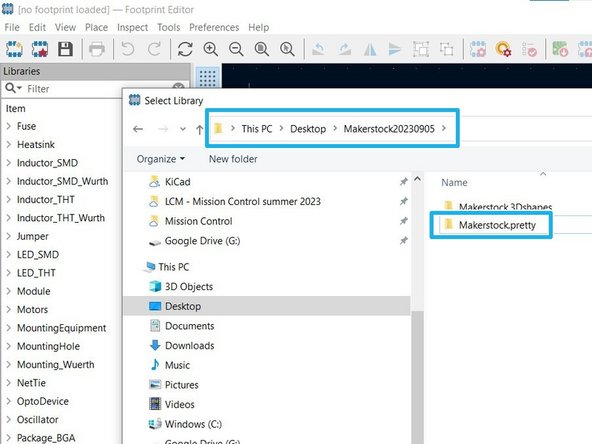
Task: Click the navigation pane scroll up arrow
Action: point(417,179)
